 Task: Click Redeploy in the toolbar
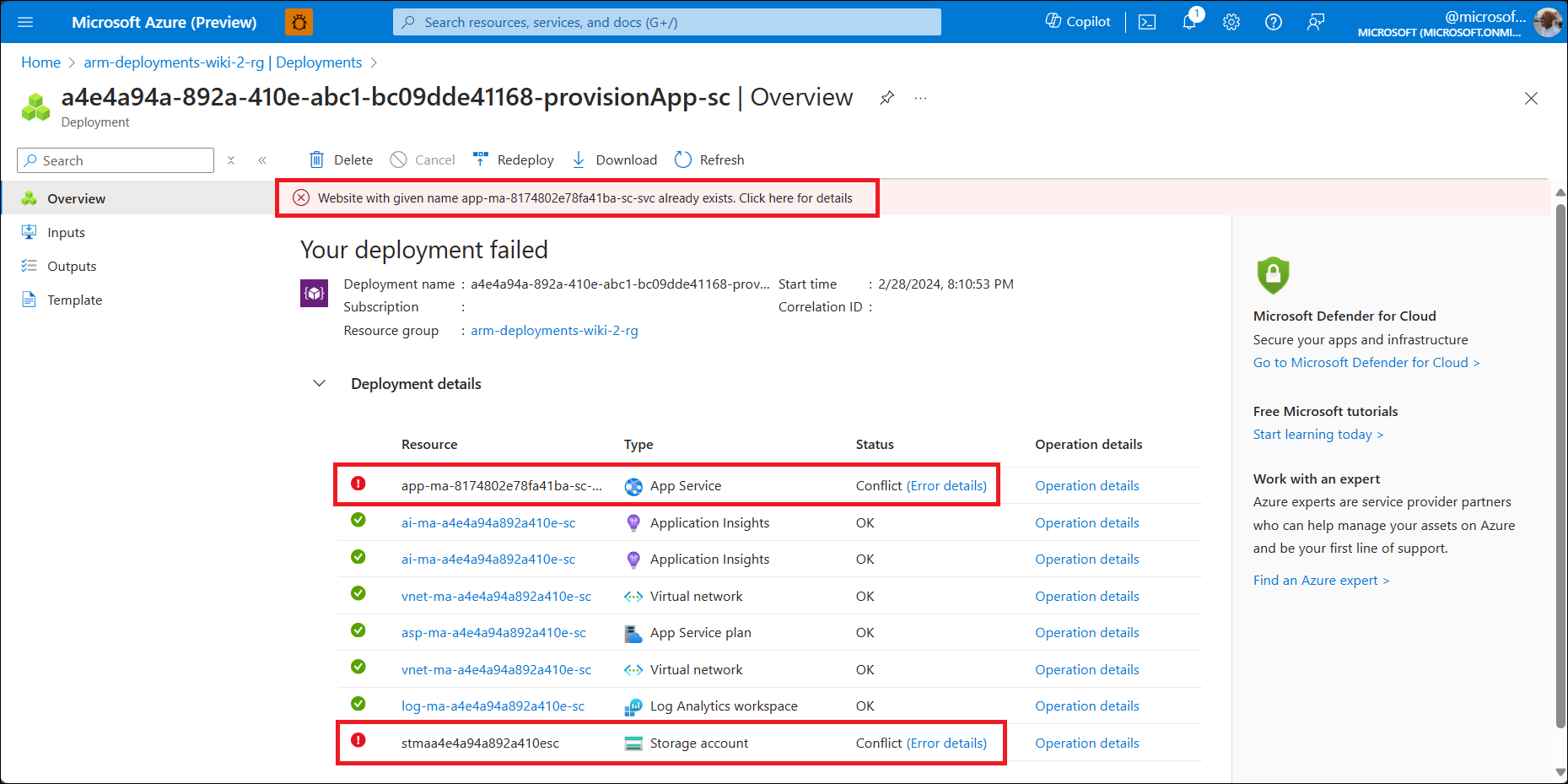coord(513,160)
